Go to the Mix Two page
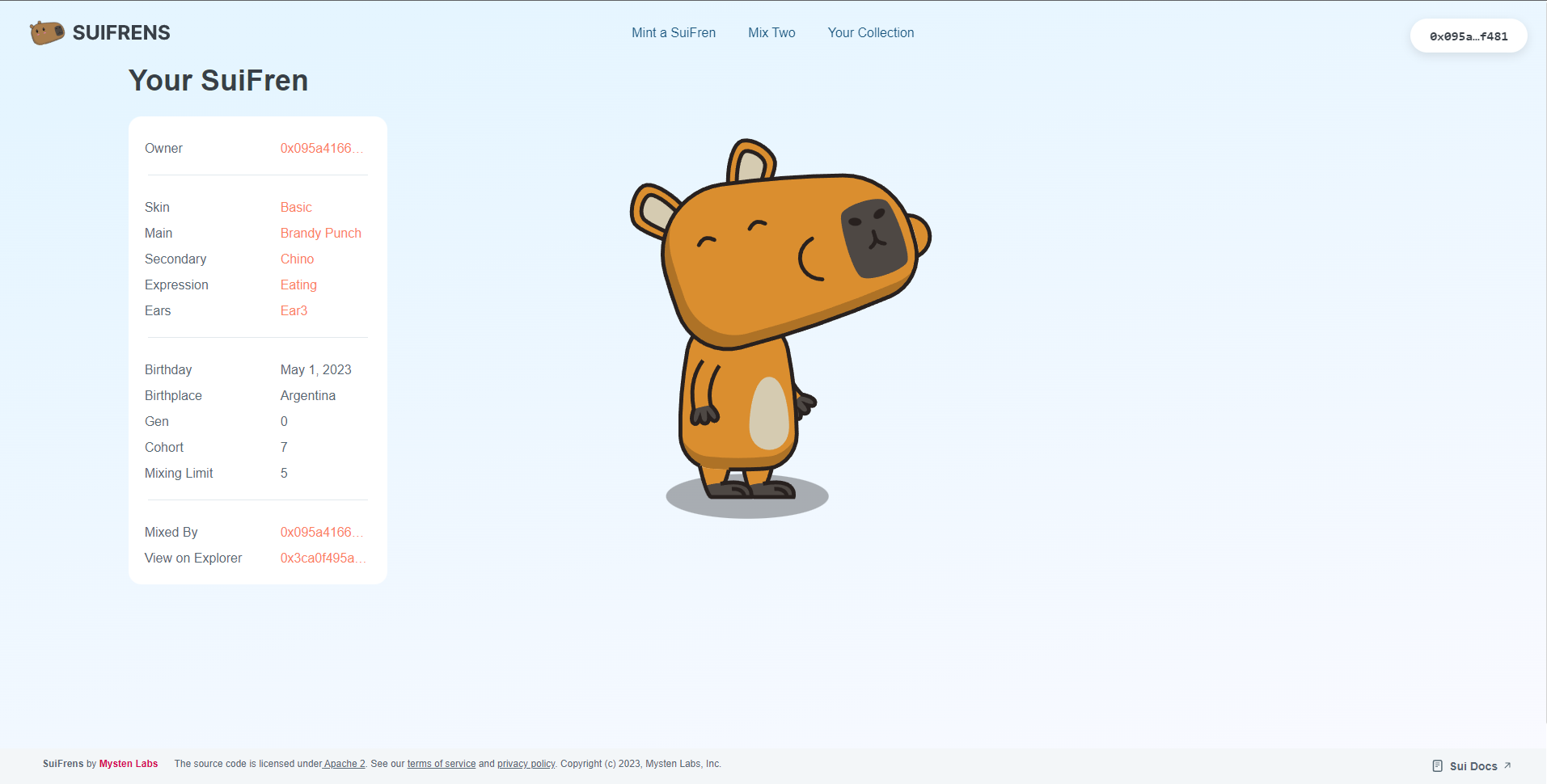The image size is (1547, 784). (771, 33)
